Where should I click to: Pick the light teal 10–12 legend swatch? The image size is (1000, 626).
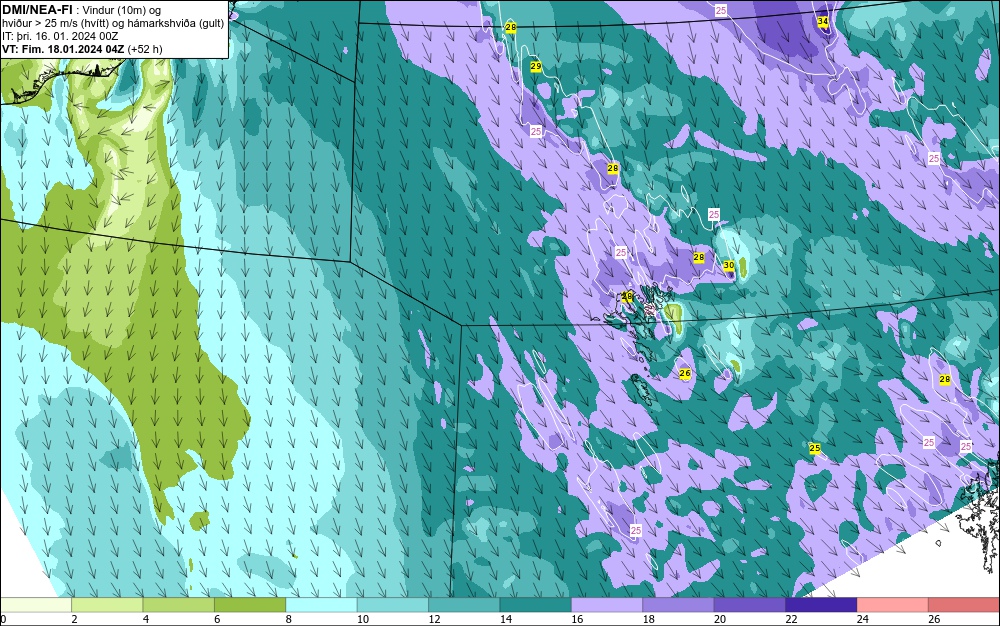coord(393,605)
